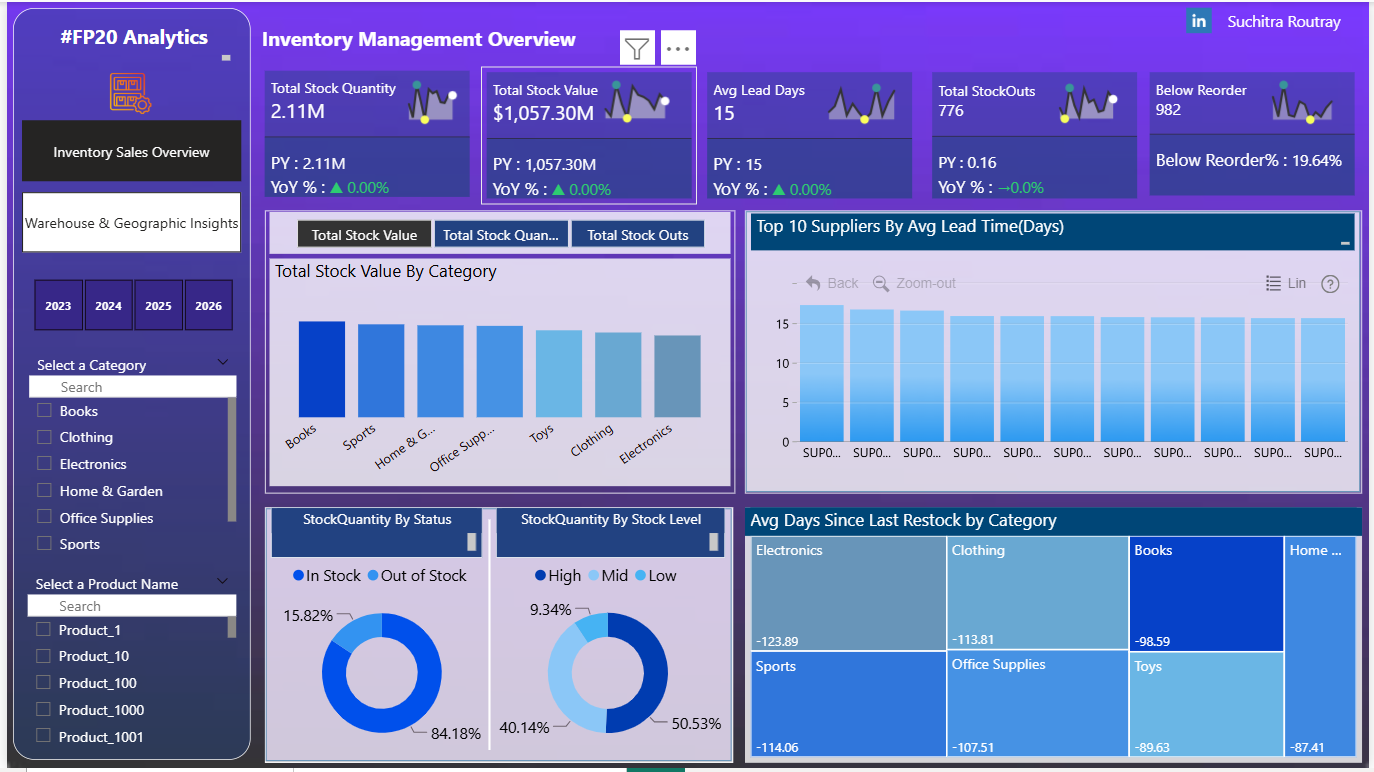The width and height of the screenshot is (1374, 772).
Task: Expand the Select a Product Name chevron
Action: point(222,581)
